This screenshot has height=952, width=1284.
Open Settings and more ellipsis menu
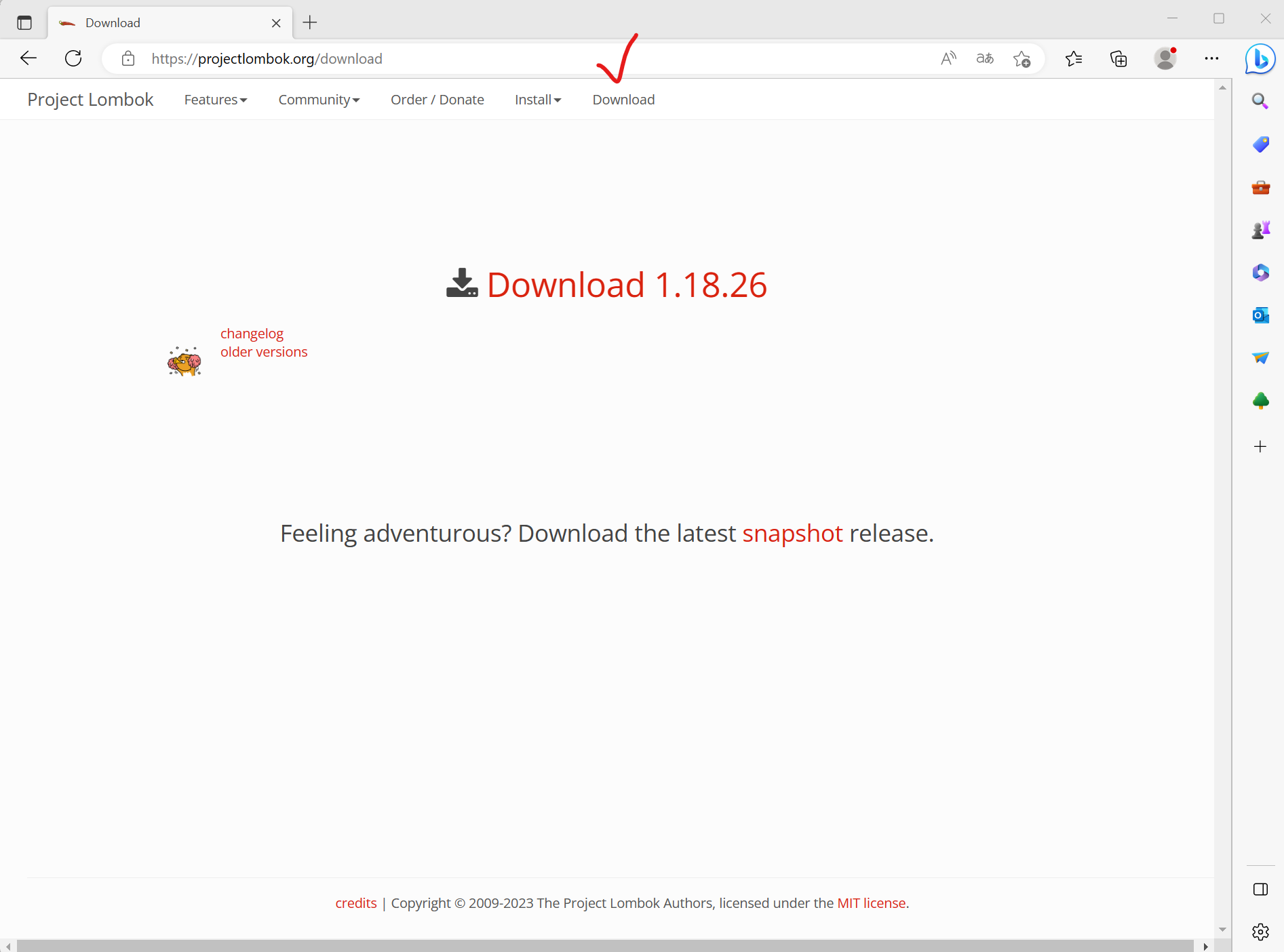click(x=1211, y=59)
